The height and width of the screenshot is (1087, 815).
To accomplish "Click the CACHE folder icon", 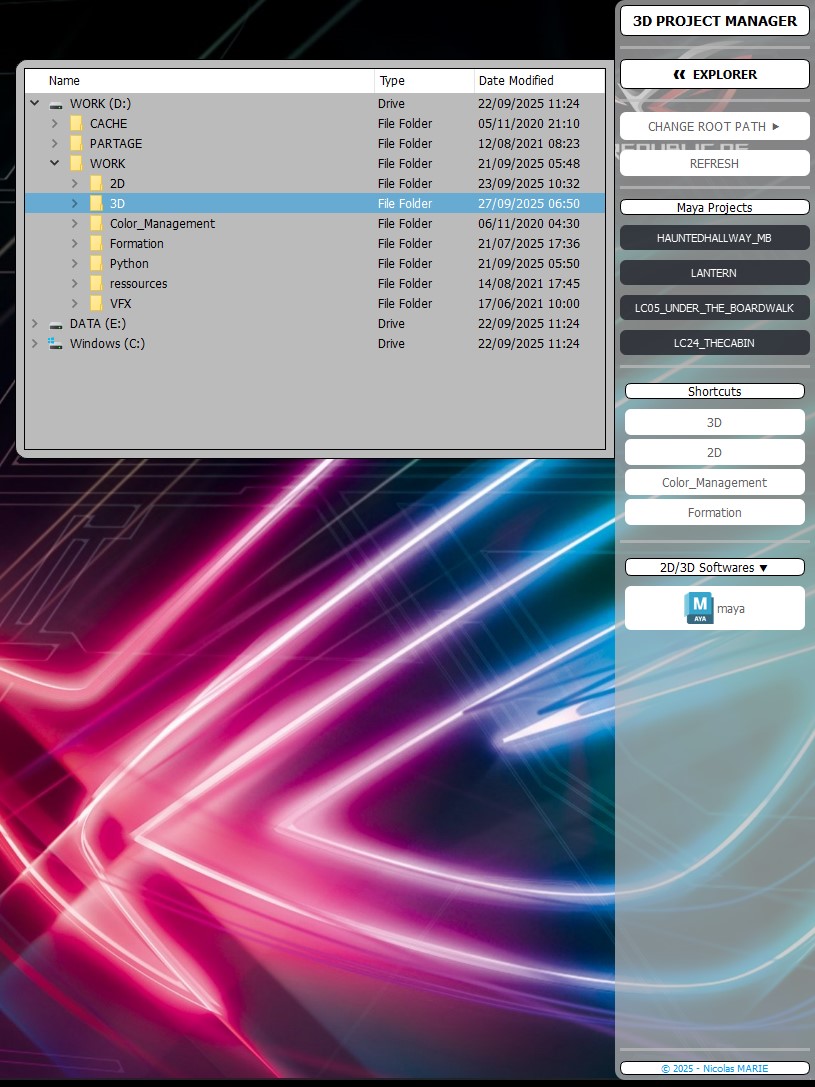I will click(x=76, y=124).
